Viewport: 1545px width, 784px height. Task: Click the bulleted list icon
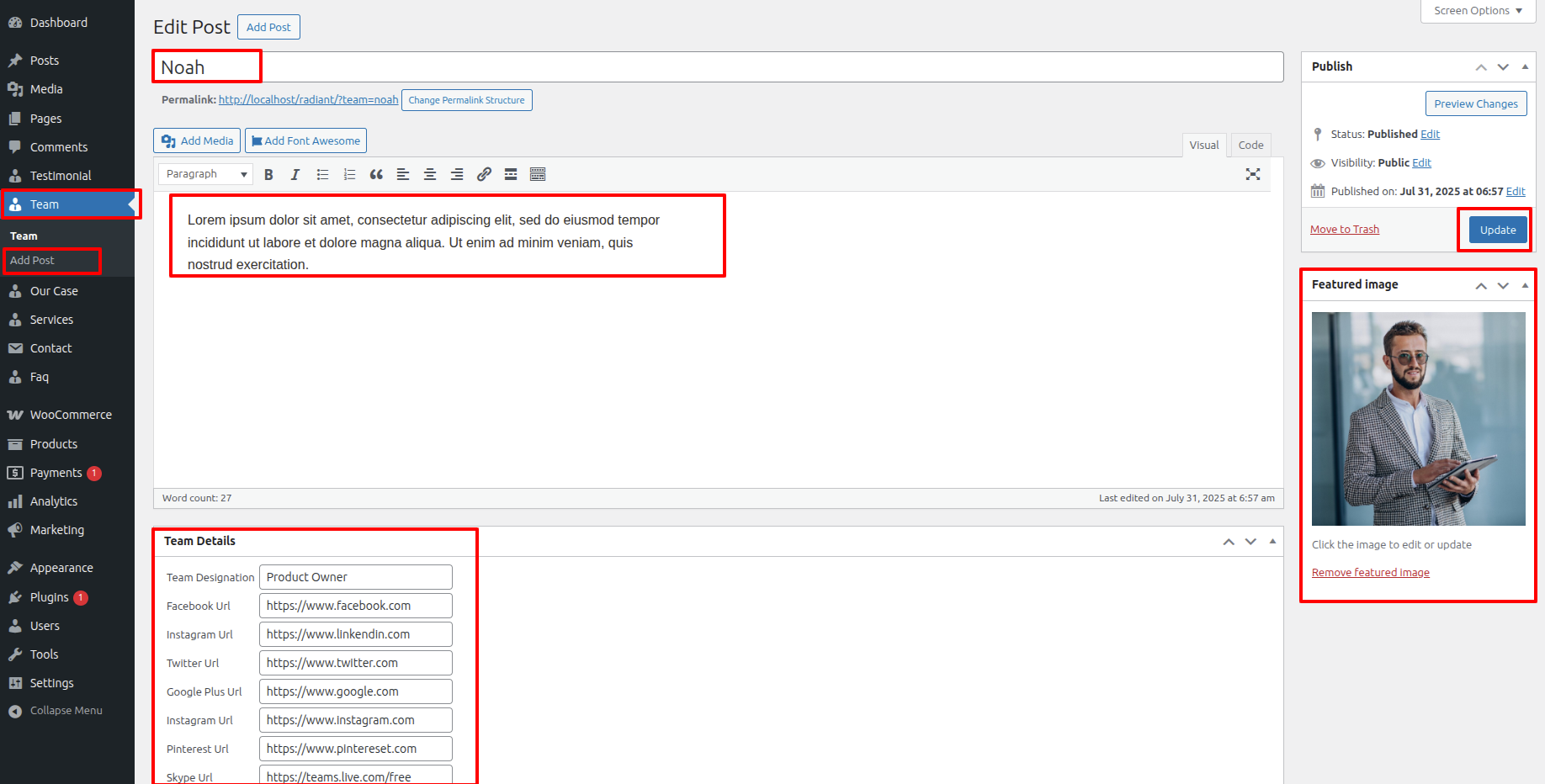[x=322, y=174]
